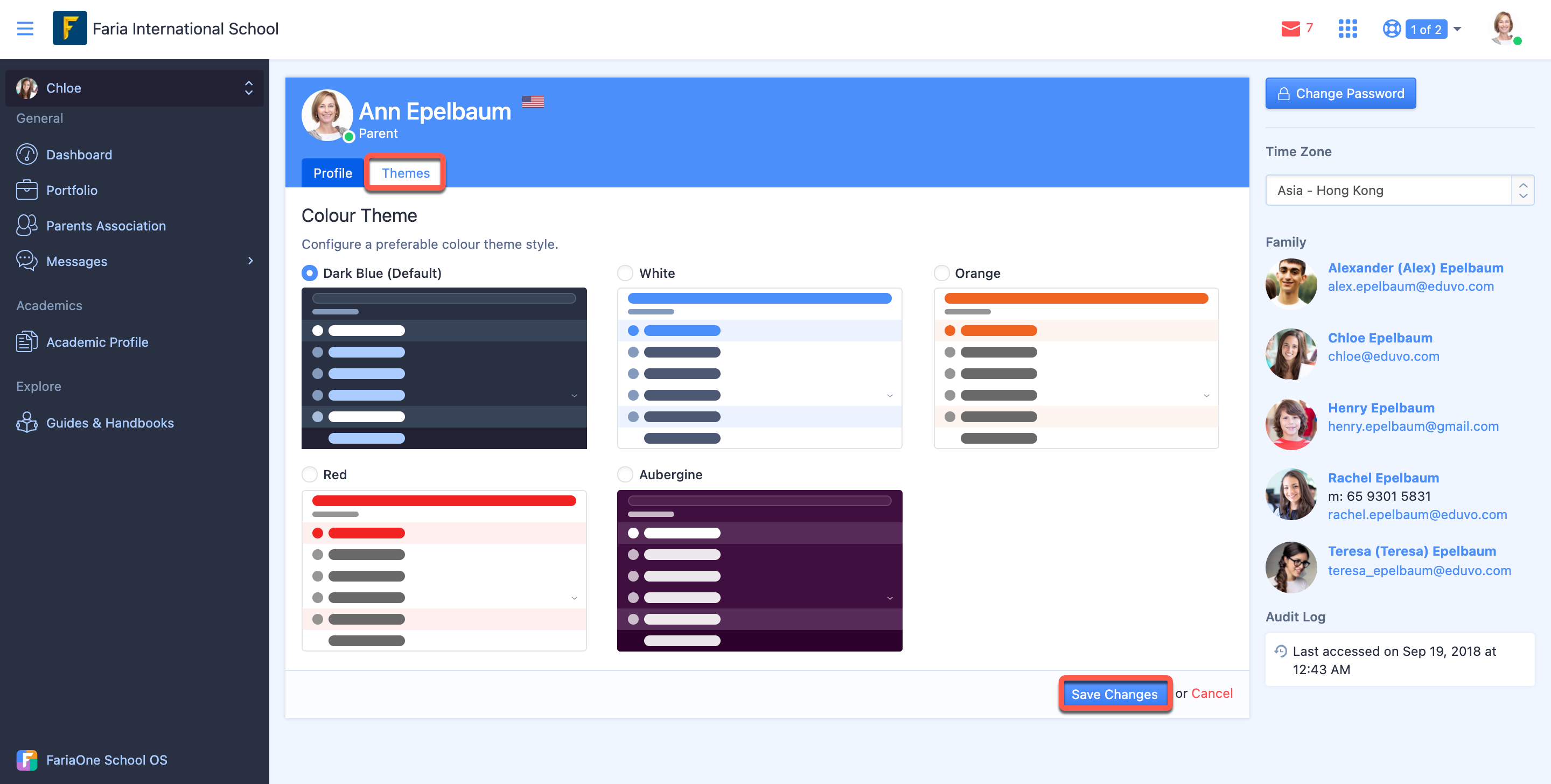Click the Parents Association people icon
1551x784 pixels.
[x=27, y=225]
